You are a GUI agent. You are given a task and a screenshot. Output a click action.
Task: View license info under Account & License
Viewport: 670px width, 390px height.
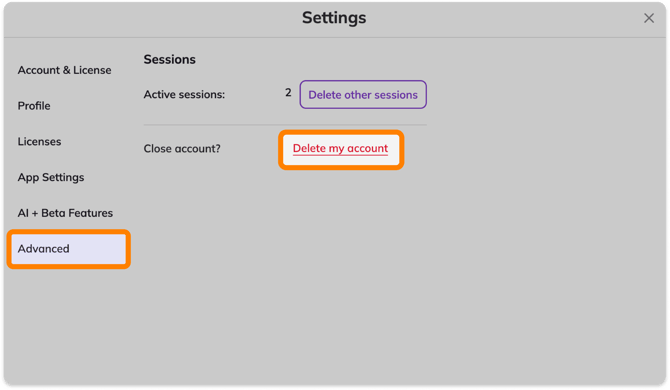(65, 70)
